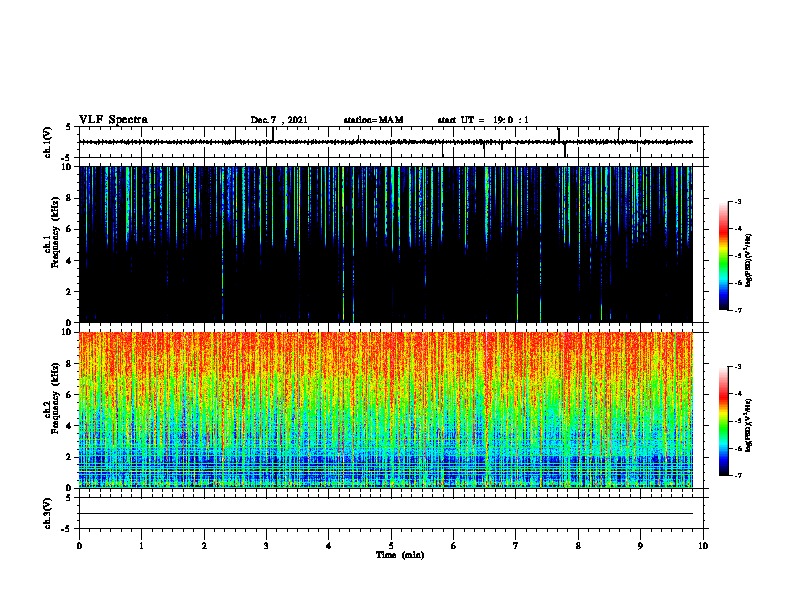Click x-axis tick label "3" on time axis

[x=266, y=545]
